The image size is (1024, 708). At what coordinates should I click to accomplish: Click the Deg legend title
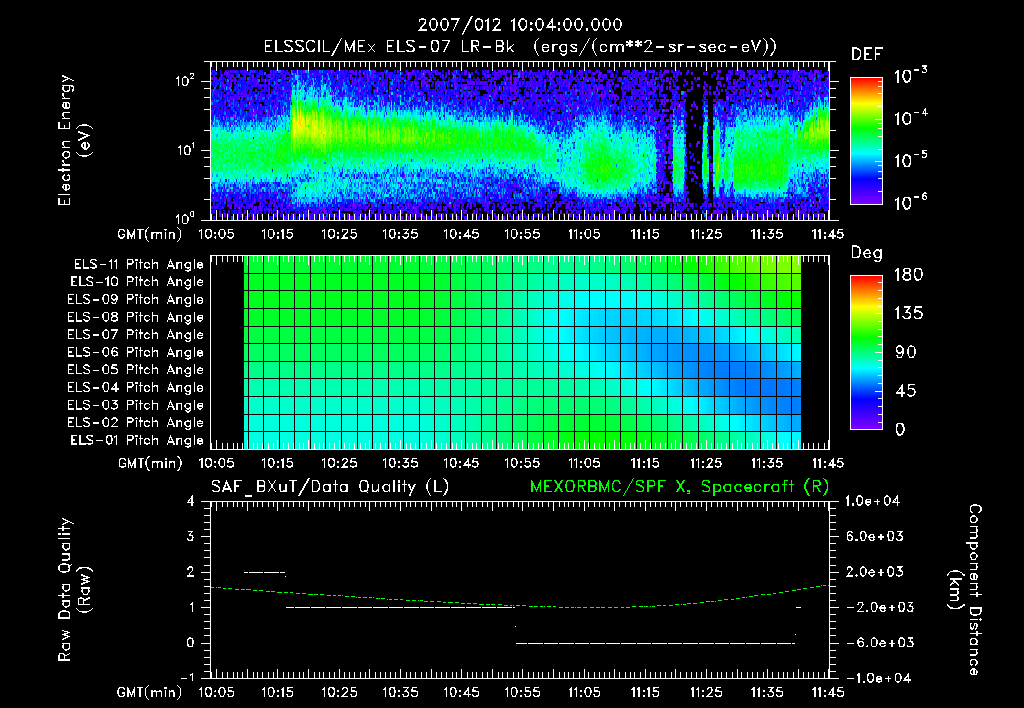click(x=867, y=253)
